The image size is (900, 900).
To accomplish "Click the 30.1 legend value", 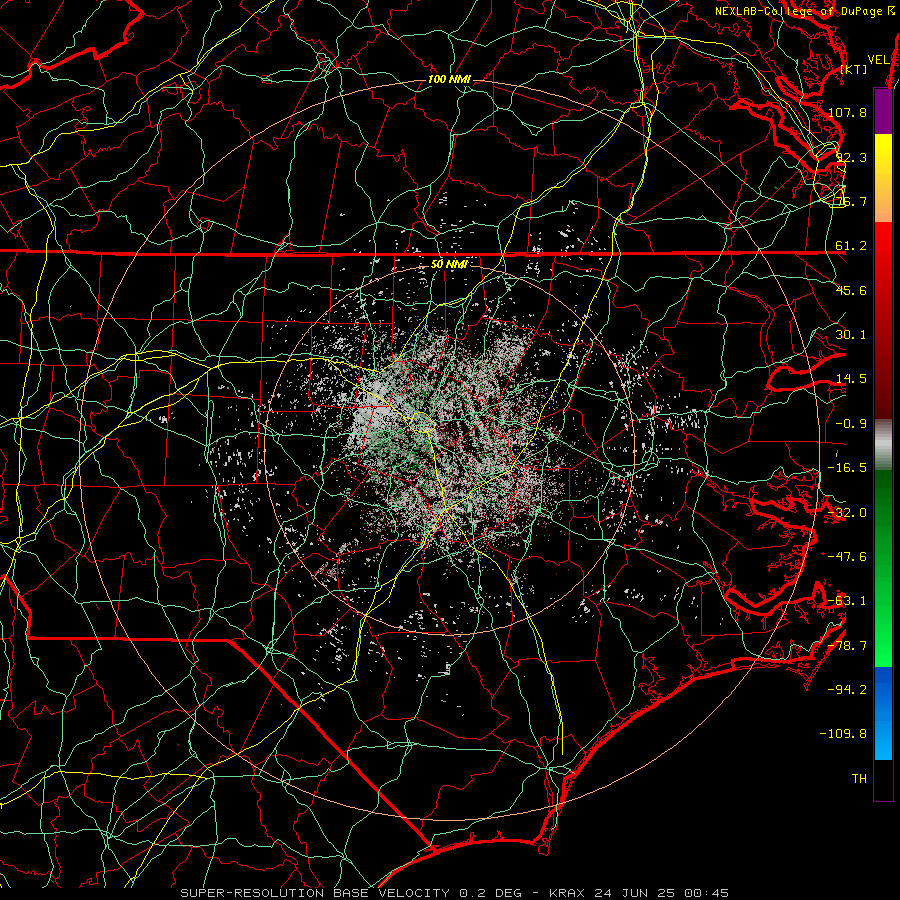I will 851,335.
